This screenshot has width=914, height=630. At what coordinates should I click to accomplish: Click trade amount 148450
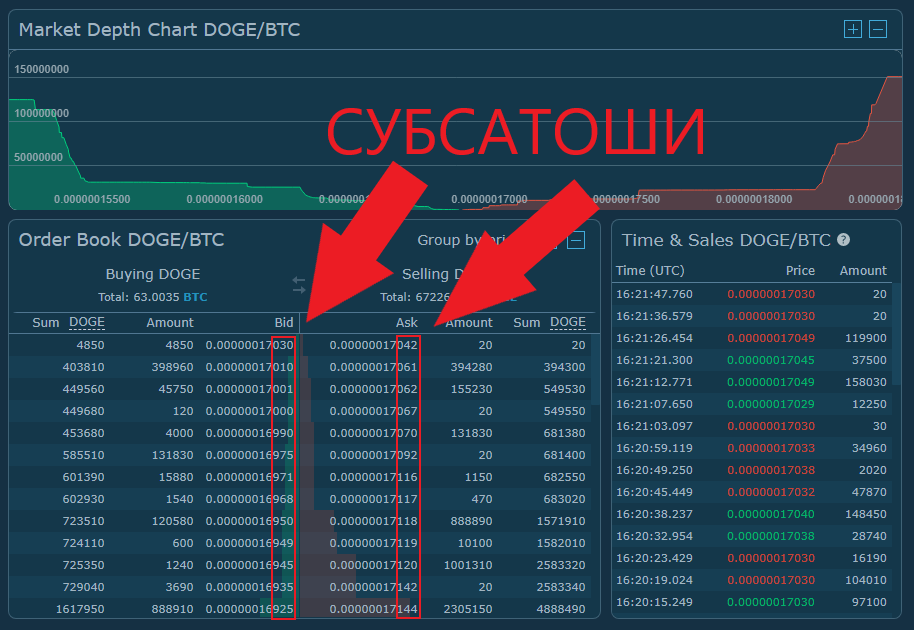(866, 514)
